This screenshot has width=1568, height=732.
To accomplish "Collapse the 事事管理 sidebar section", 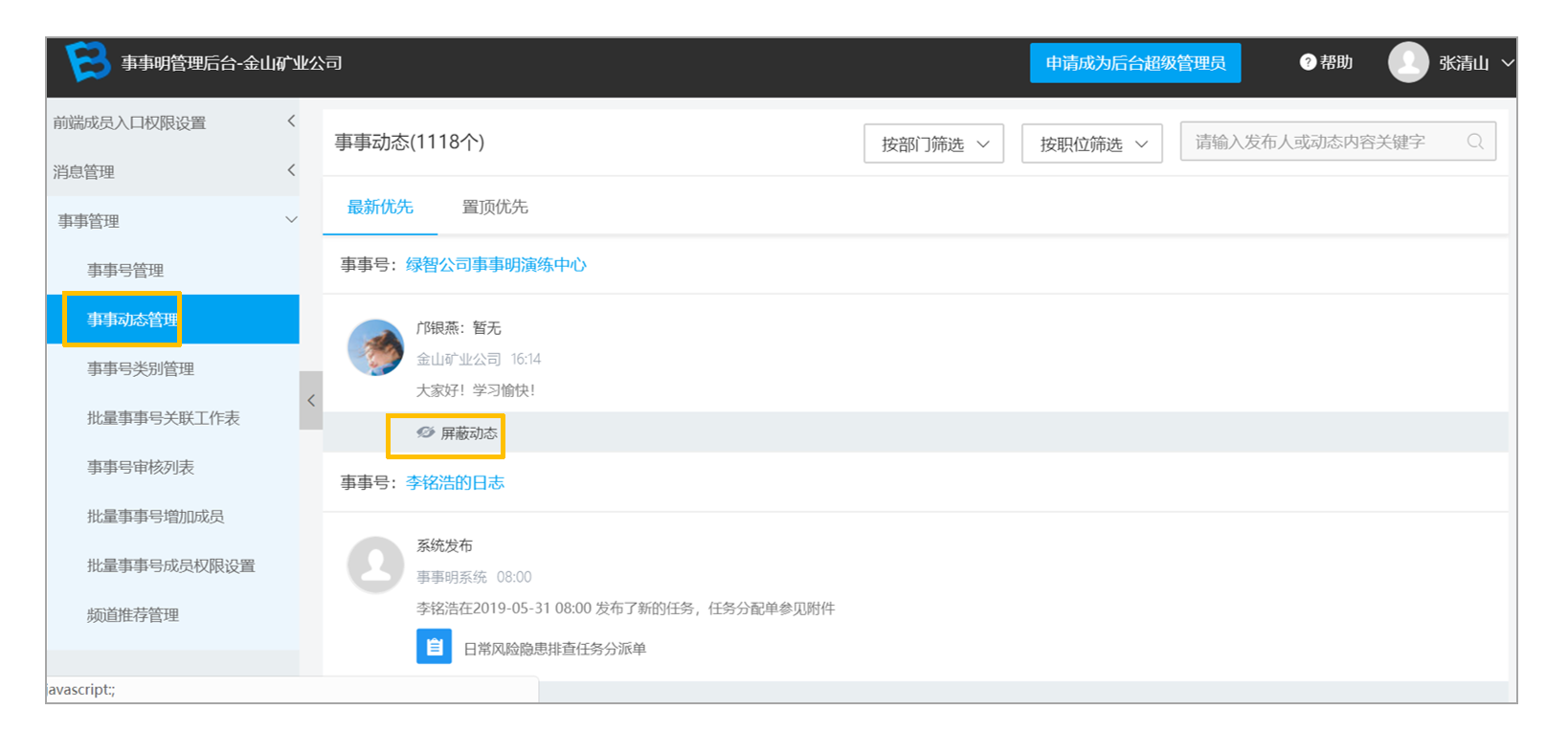I will pos(172,221).
